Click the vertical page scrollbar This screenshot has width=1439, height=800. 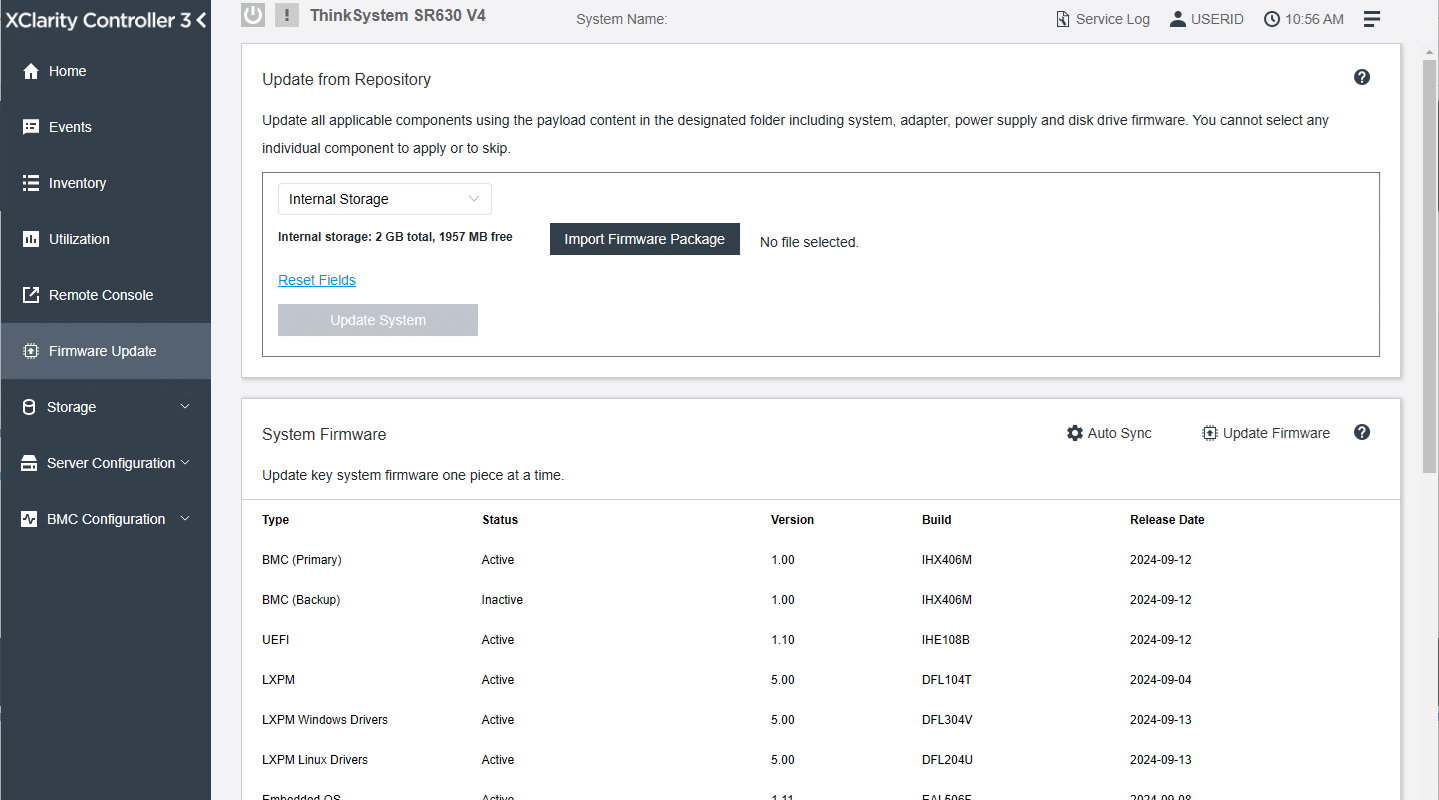pyautogui.click(x=1430, y=266)
